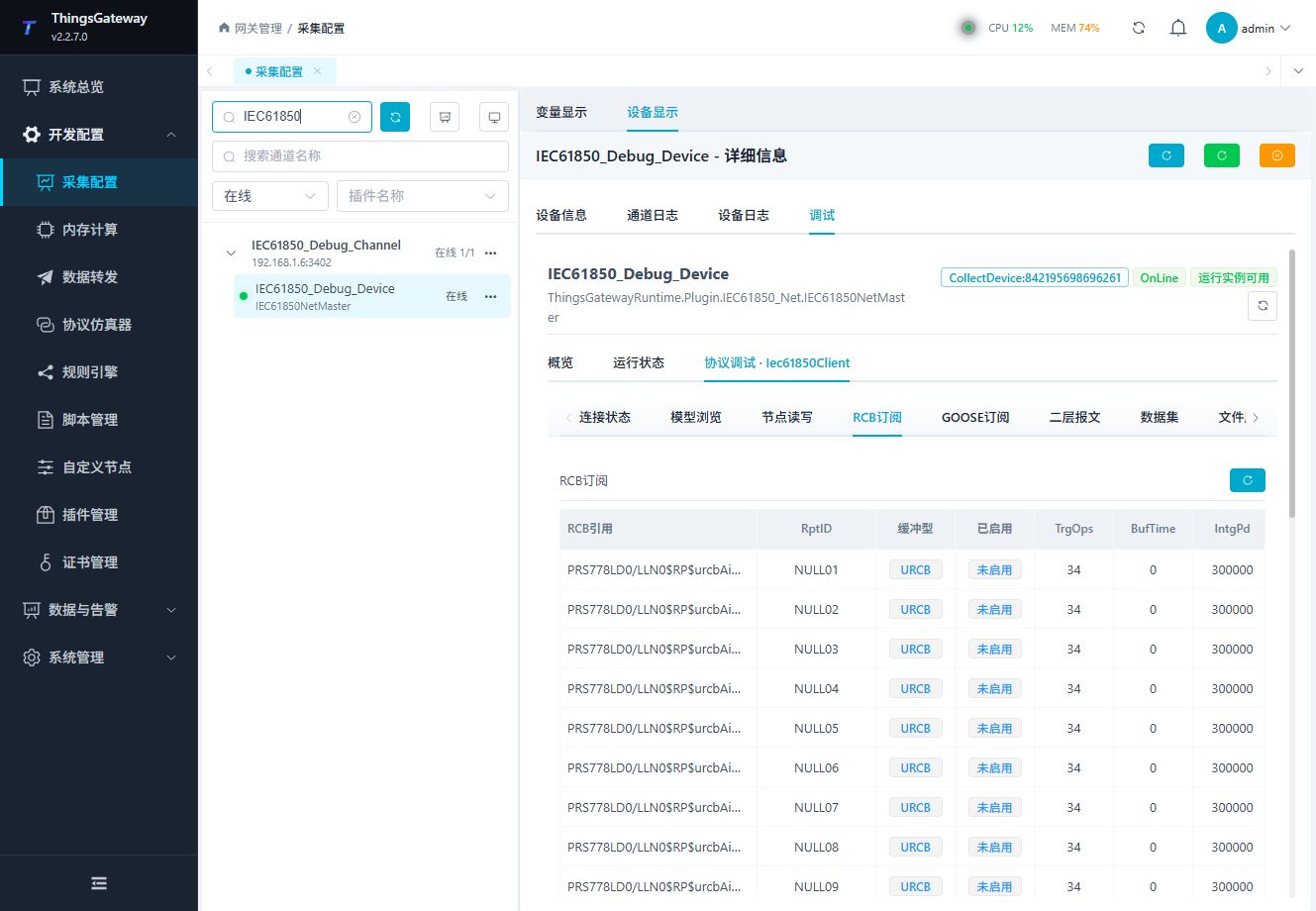Switch to the 变量显示 tab
Image resolution: width=1316 pixels, height=911 pixels.
click(x=561, y=113)
